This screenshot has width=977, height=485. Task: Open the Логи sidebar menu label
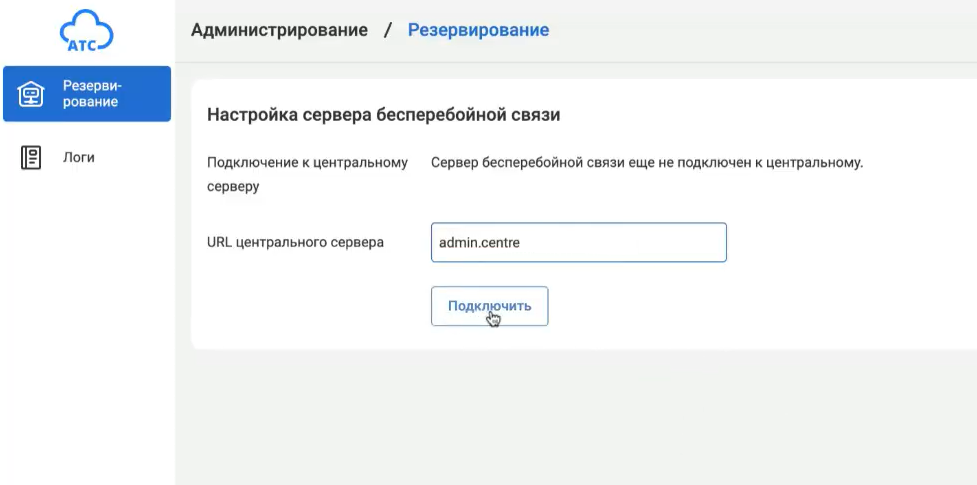79,157
